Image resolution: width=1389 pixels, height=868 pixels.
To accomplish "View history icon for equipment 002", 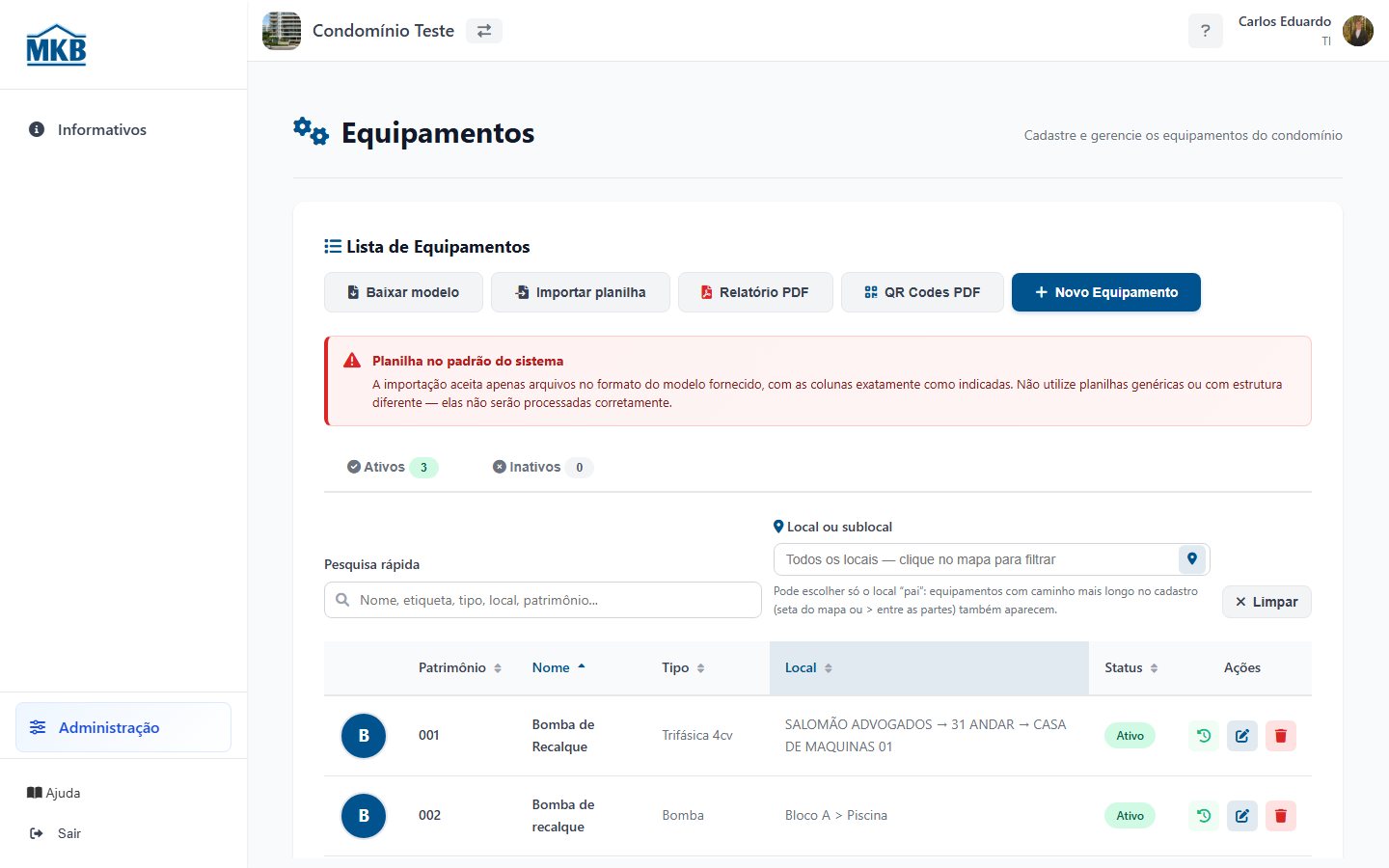I will coord(1204,816).
